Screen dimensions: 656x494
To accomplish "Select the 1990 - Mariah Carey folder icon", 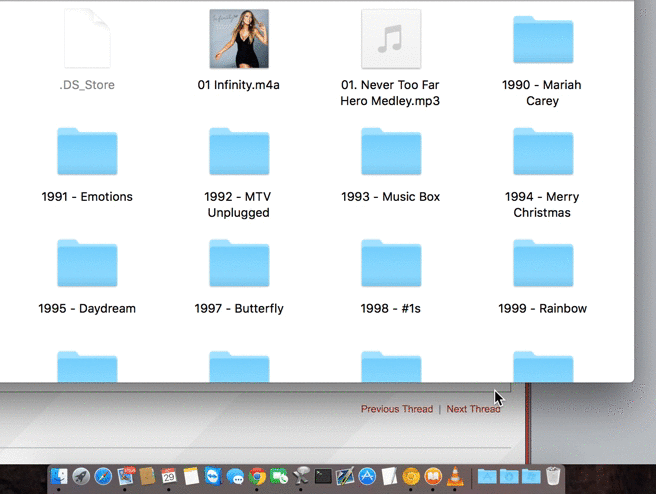I will (543, 39).
